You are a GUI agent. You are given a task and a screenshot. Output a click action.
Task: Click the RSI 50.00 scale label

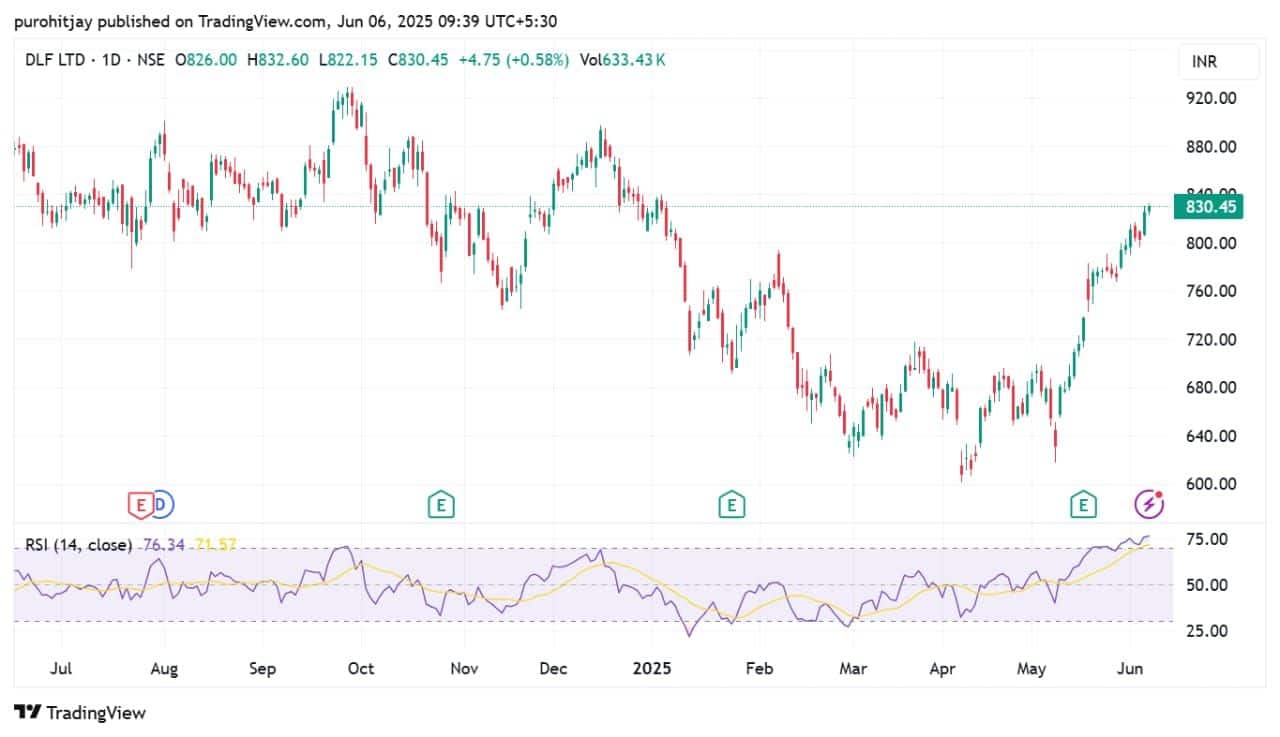(x=1206, y=585)
